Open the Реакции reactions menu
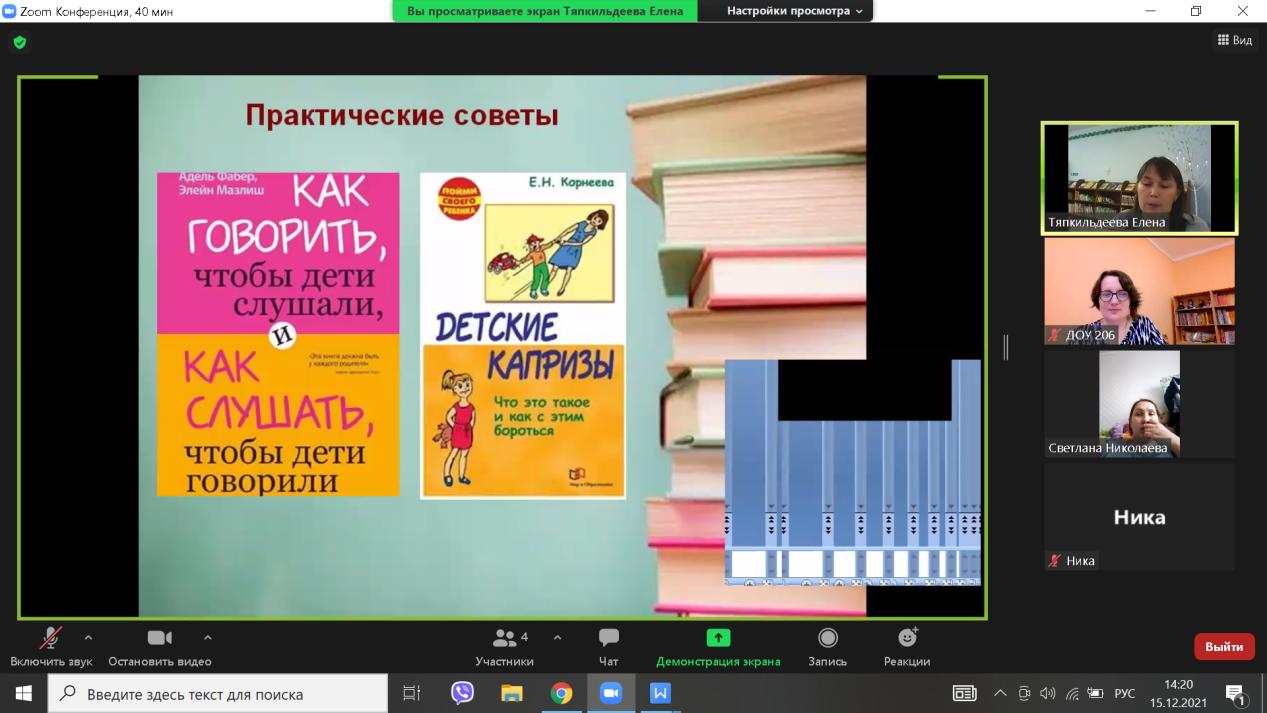The width and height of the screenshot is (1267, 713). 907,647
